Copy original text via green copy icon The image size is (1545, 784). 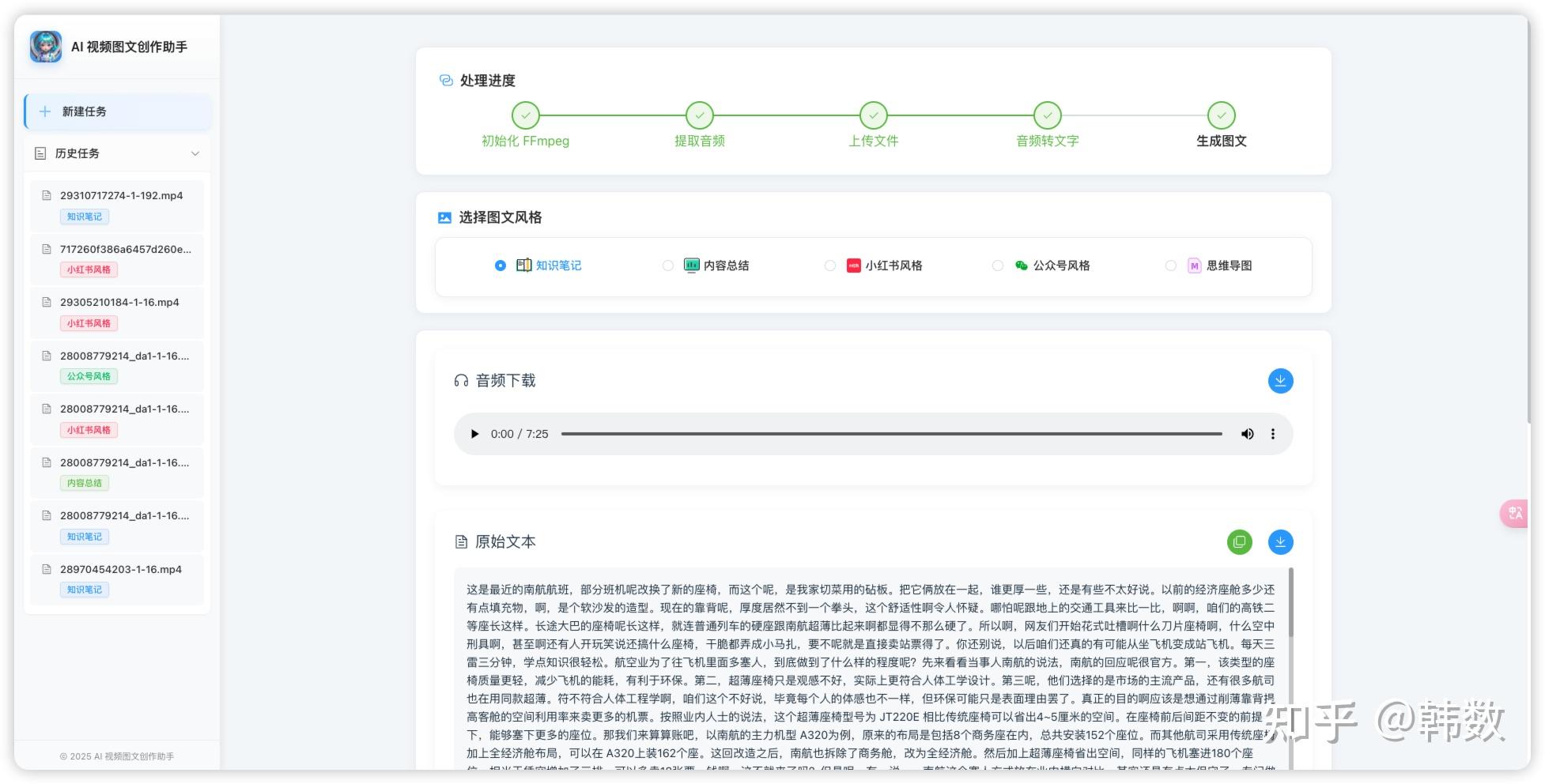coord(1240,542)
